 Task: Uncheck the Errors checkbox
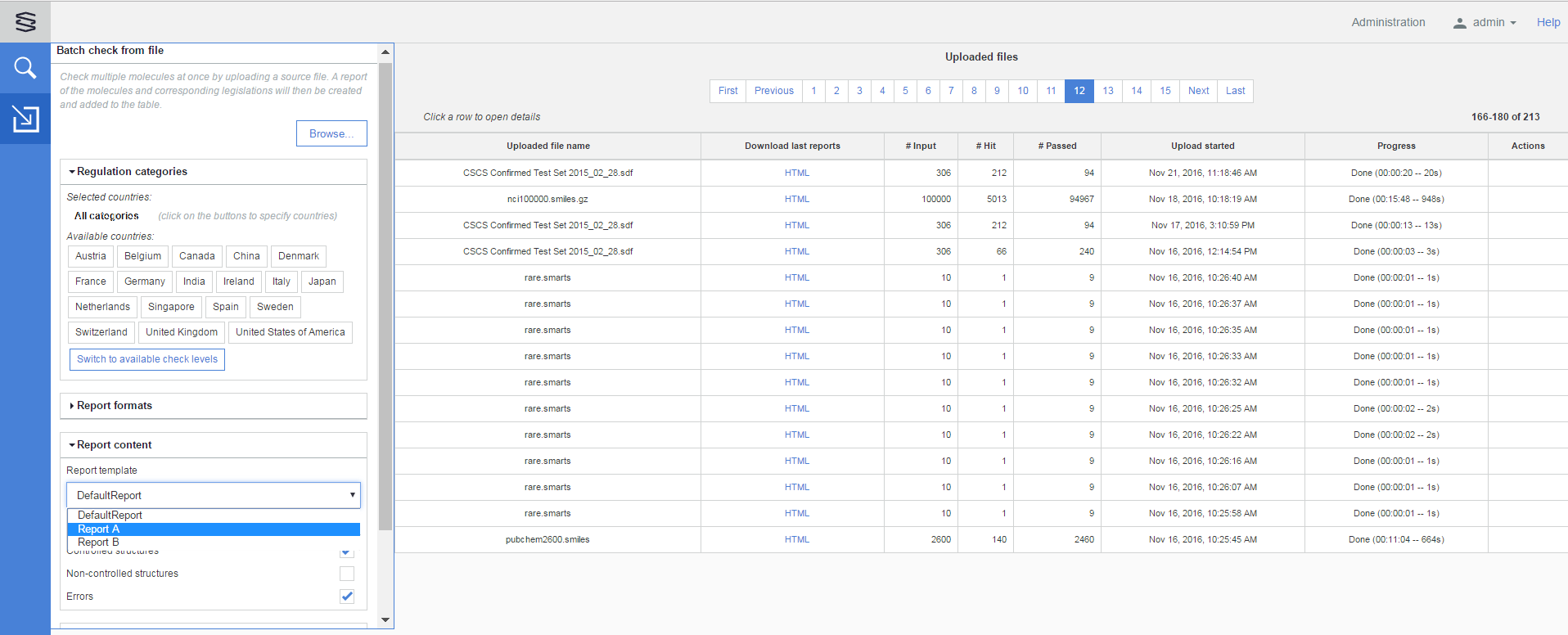pos(347,597)
